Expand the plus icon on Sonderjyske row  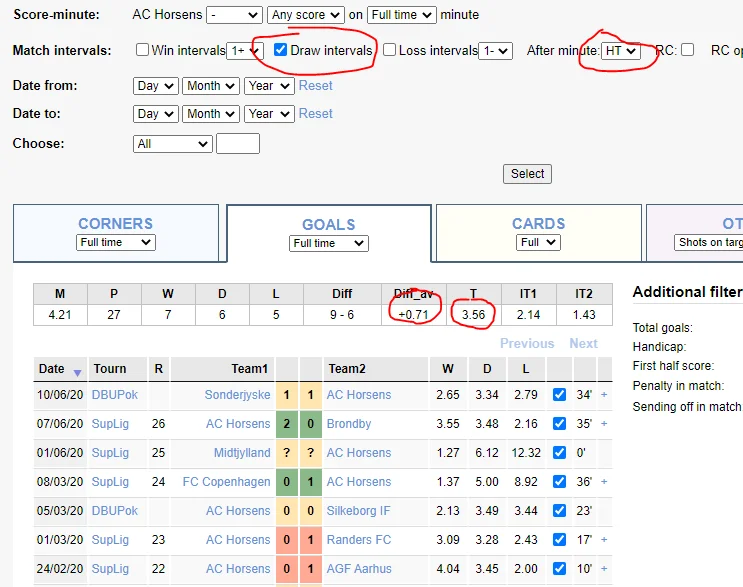(x=604, y=395)
